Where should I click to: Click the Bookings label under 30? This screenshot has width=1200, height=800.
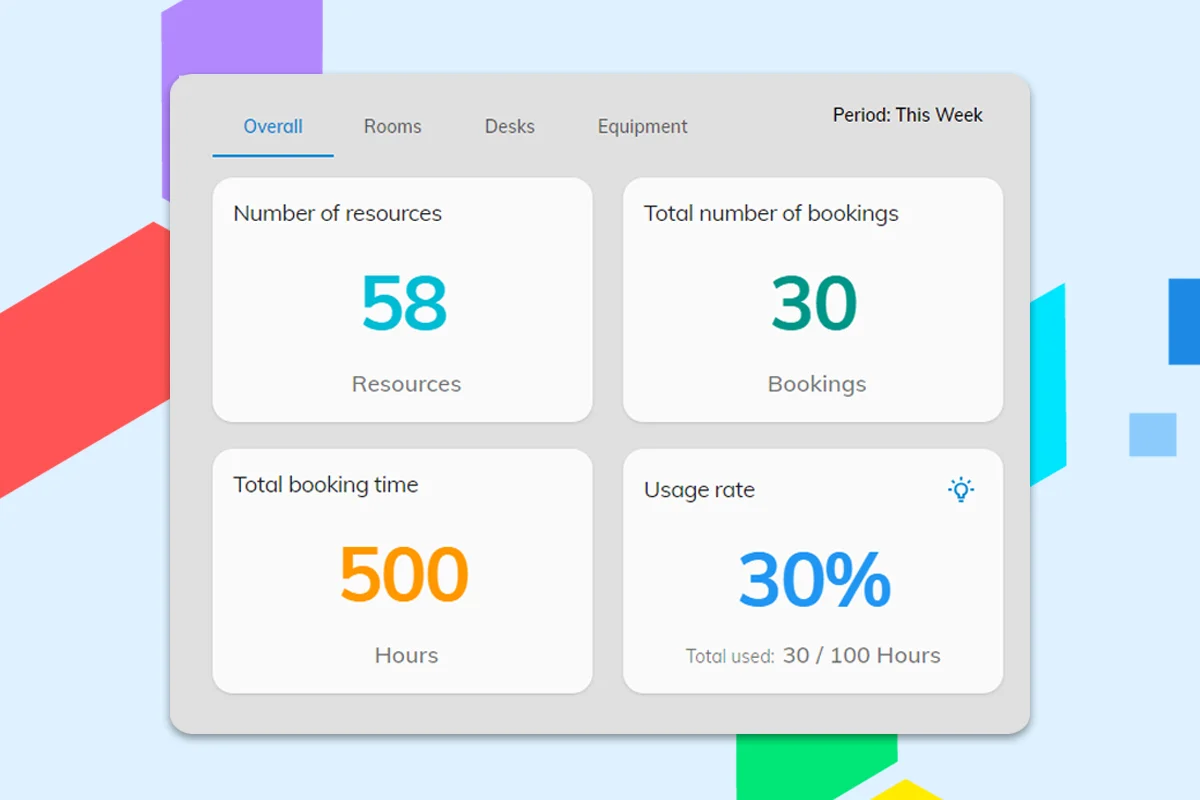click(817, 384)
